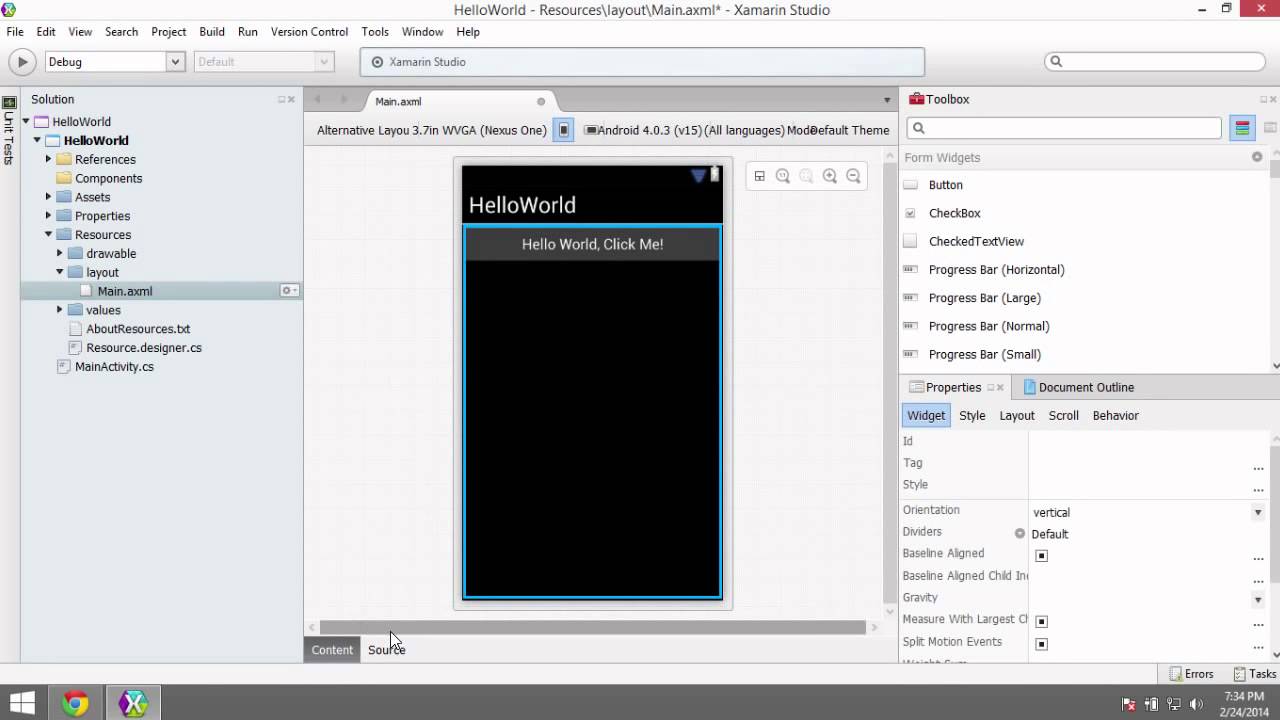The height and width of the screenshot is (720, 1280).
Task: Click CheckedTextView widget icon in Toolbox
Action: (x=910, y=241)
